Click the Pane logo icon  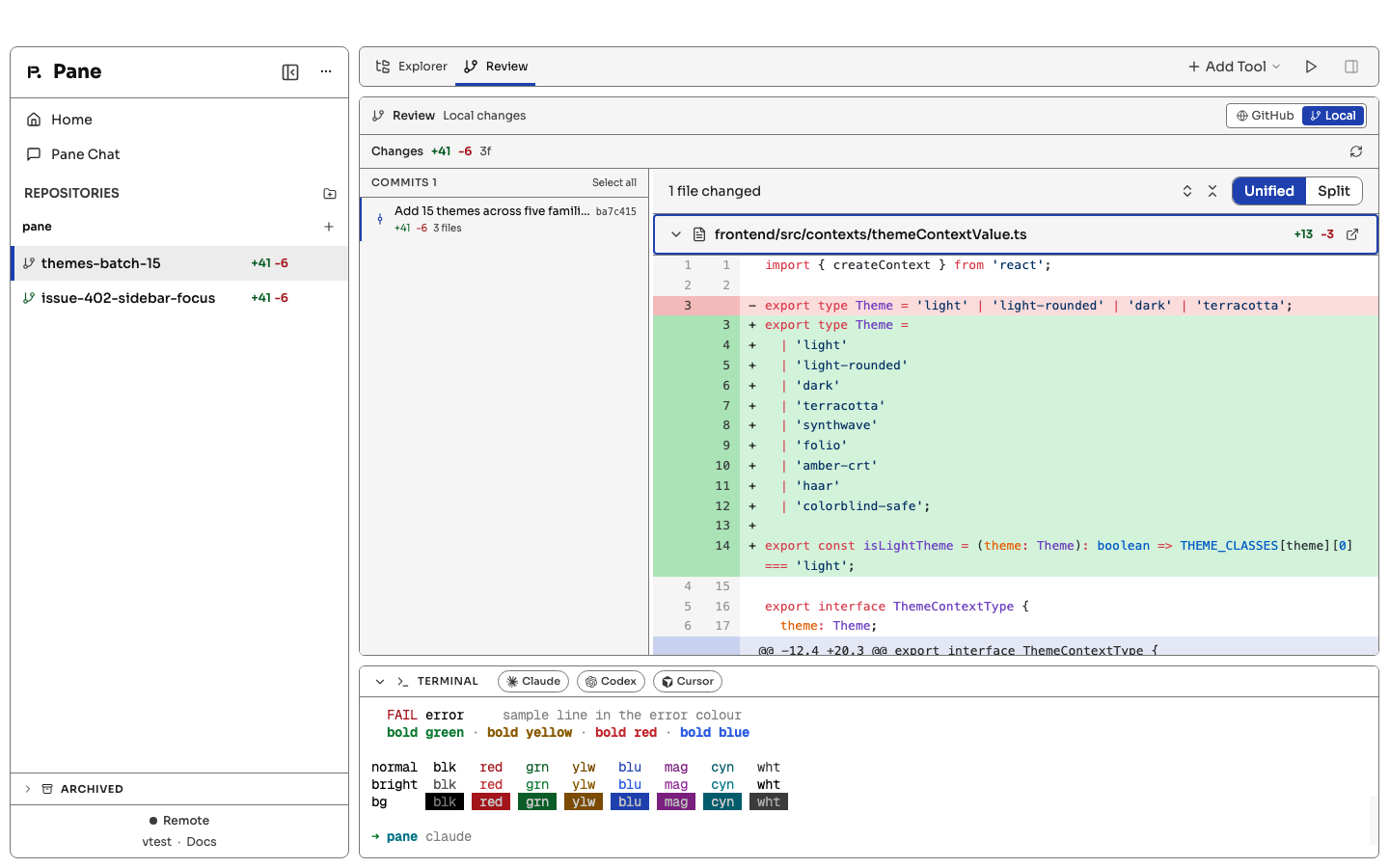(x=34, y=72)
